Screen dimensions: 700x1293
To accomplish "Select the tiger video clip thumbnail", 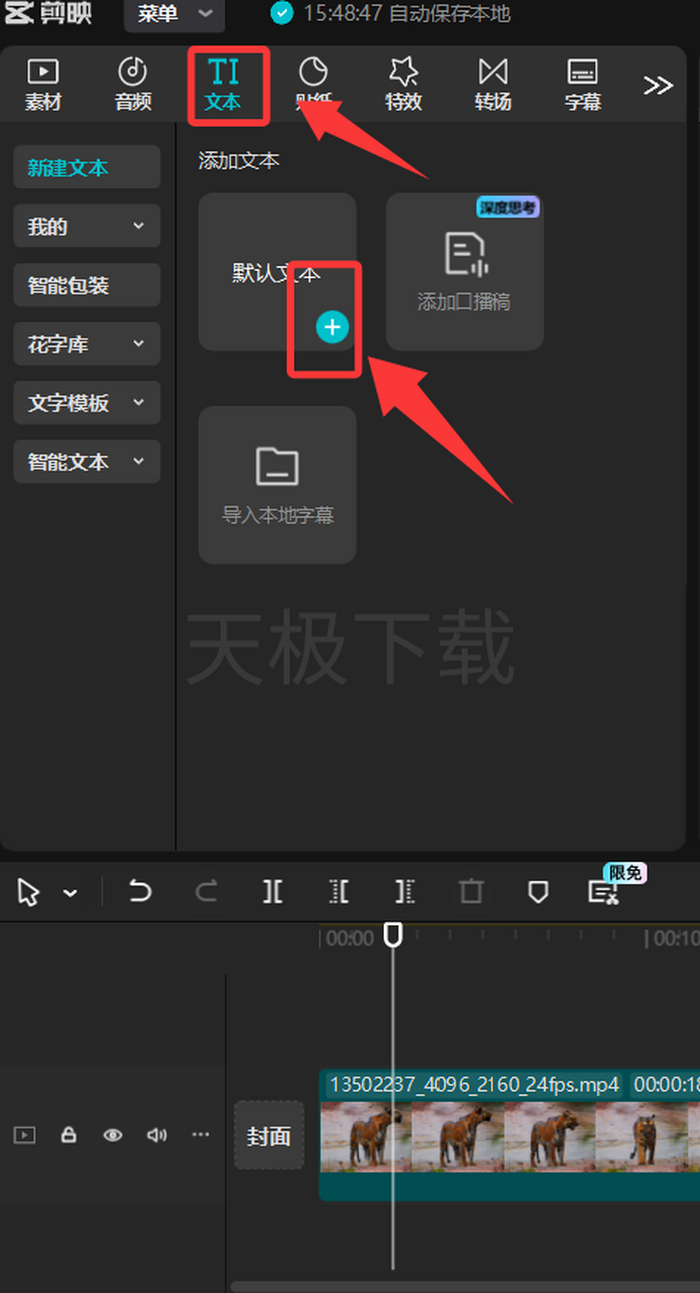I will (510, 1137).
